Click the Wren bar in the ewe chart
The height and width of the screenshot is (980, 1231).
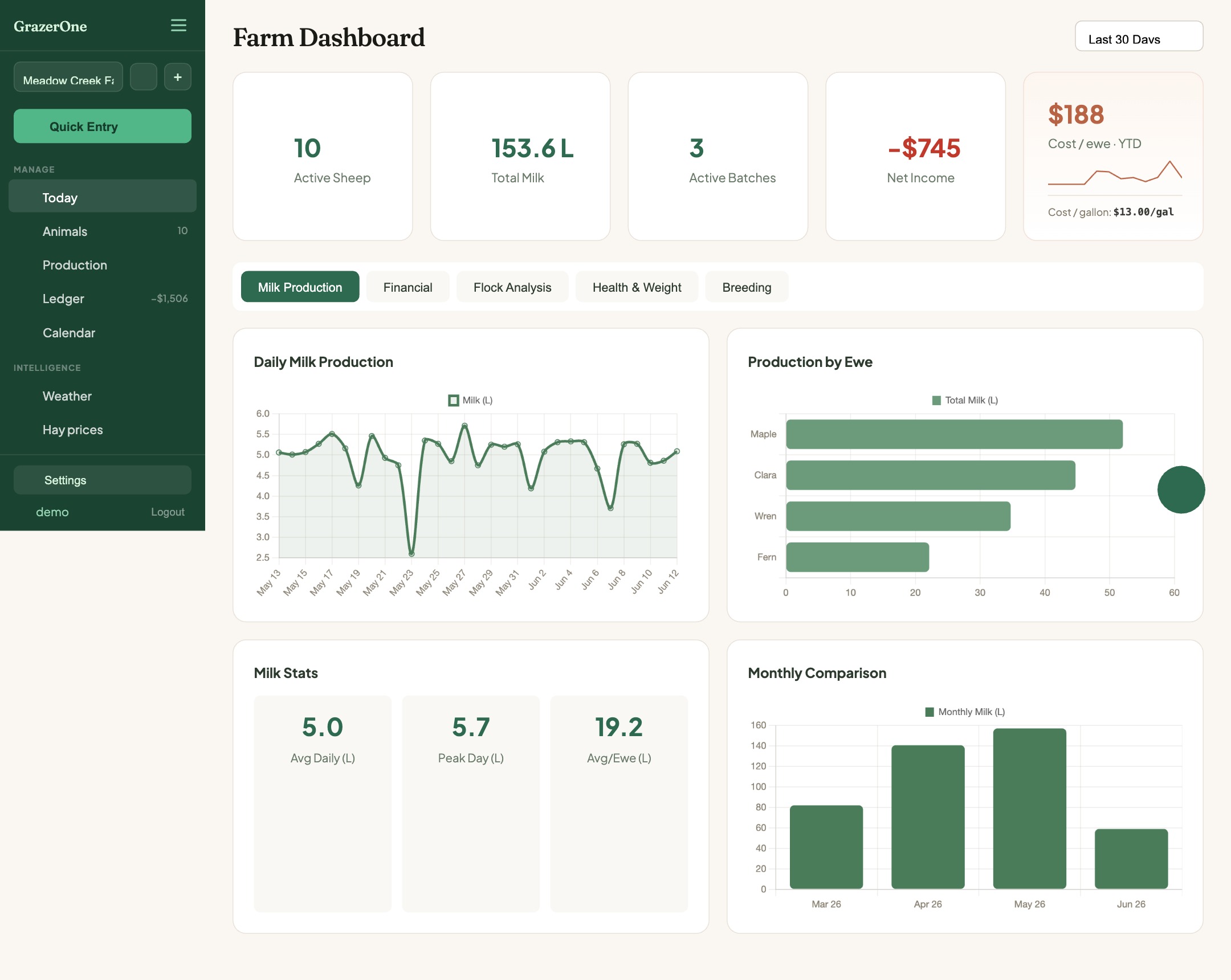click(x=898, y=516)
